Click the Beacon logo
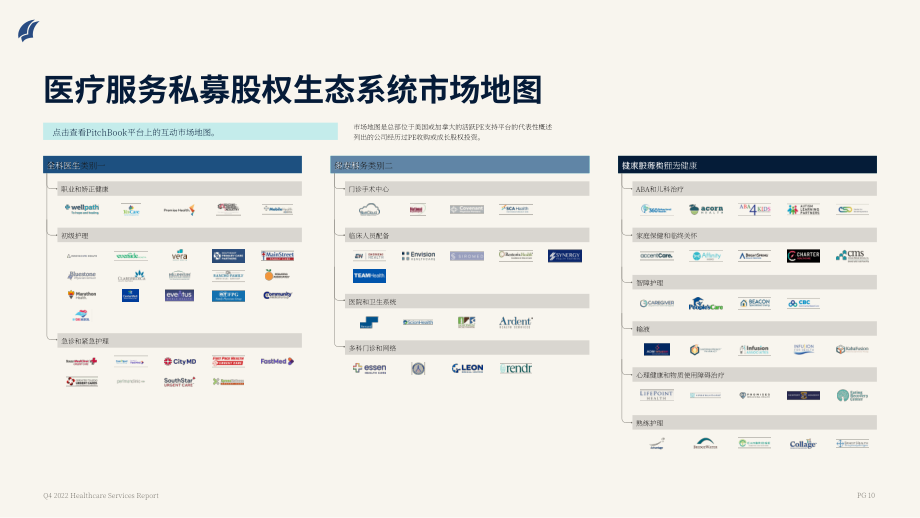This screenshot has height=518, width=920. [754, 303]
